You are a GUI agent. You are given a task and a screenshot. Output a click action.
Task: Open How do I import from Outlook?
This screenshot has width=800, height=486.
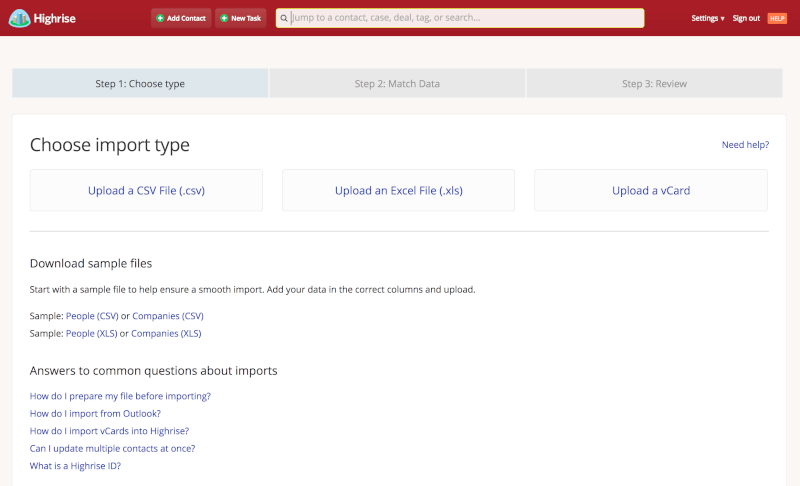coord(95,414)
